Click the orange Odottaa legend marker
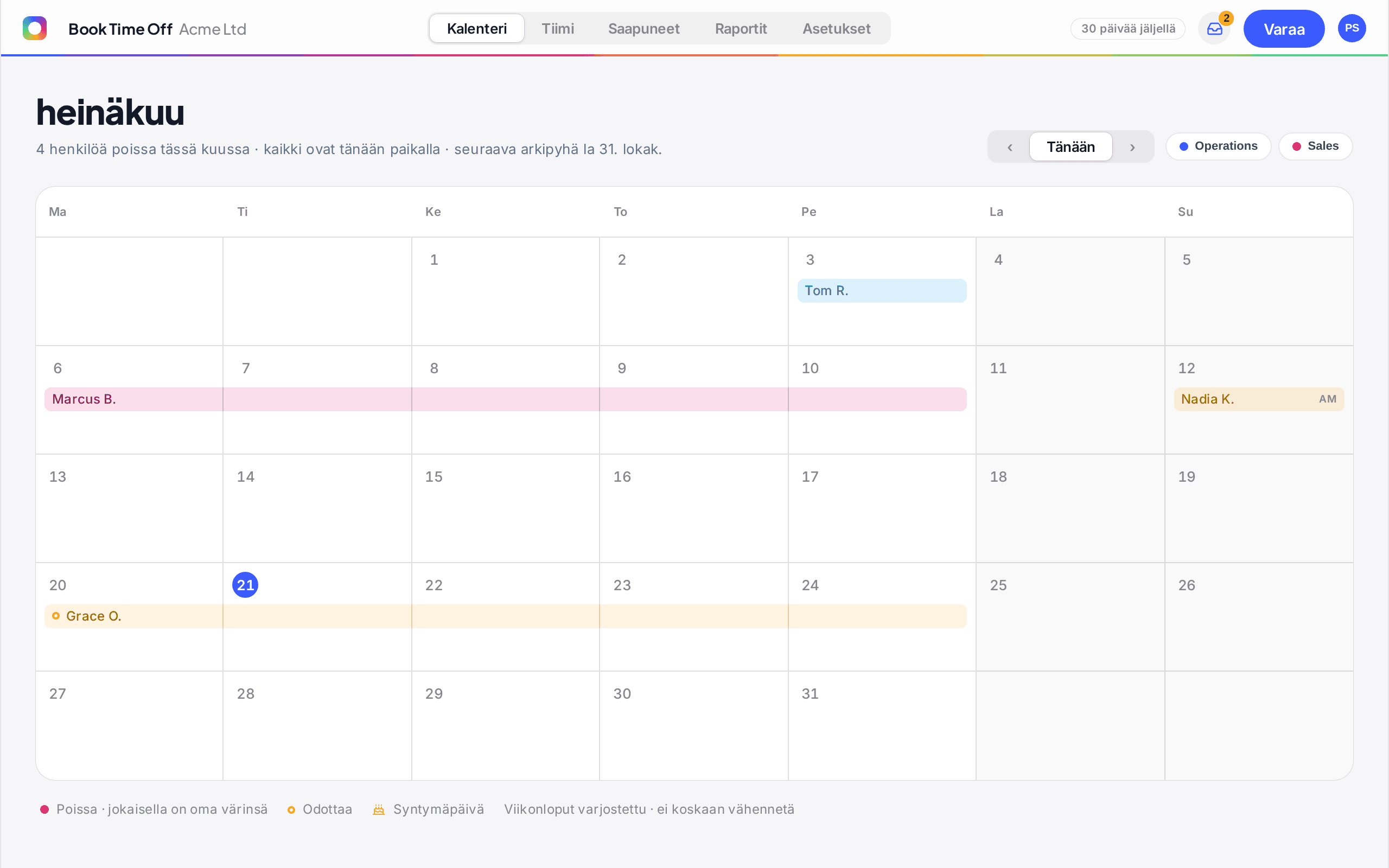This screenshot has width=1389, height=868. click(291, 810)
